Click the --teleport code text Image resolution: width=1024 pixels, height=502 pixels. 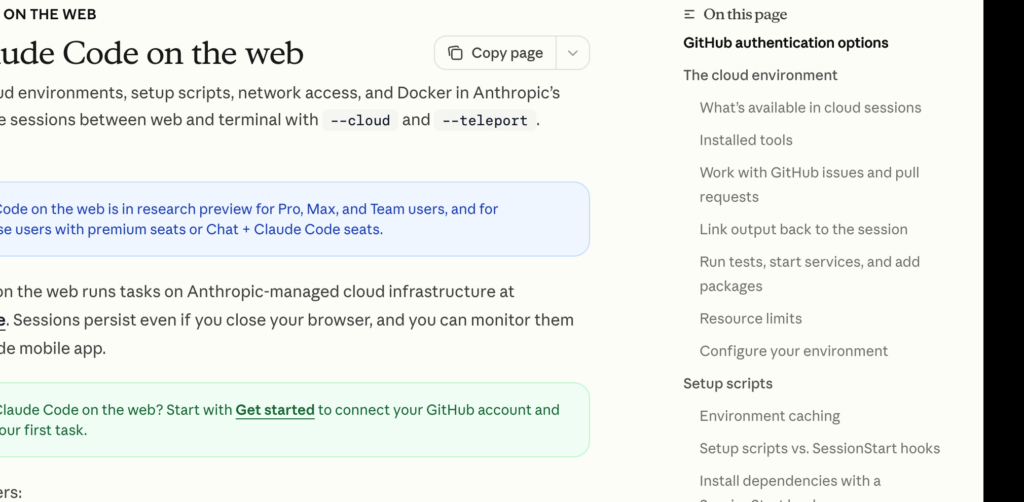click(485, 121)
